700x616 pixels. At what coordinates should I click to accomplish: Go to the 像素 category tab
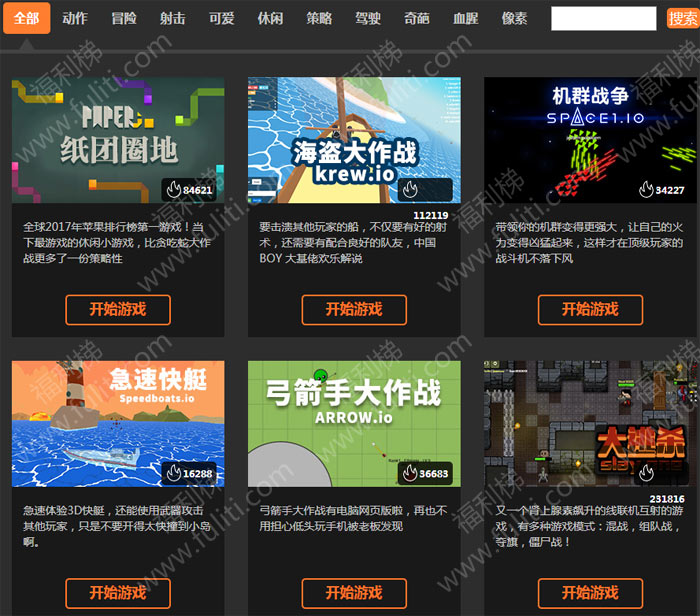[514, 18]
